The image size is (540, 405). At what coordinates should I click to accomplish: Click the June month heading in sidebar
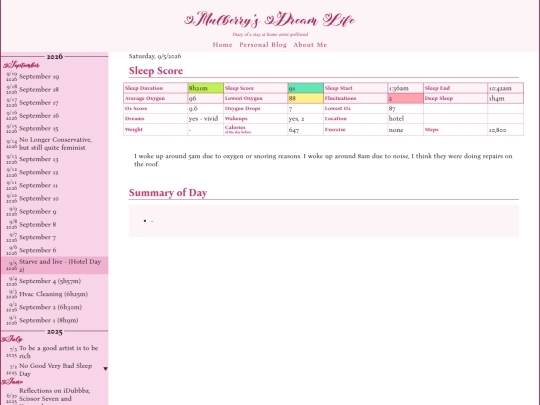point(12,382)
